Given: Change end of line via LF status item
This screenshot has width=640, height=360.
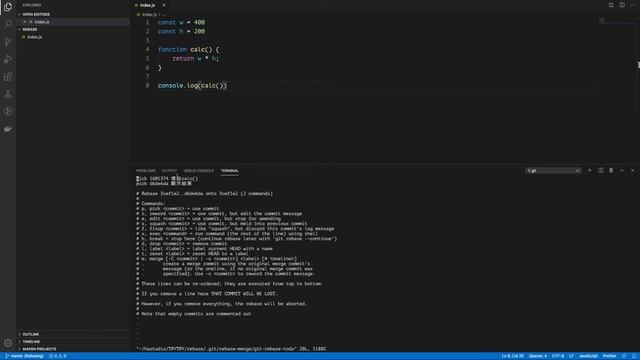Looking at the screenshot, I should pyautogui.click(x=571, y=356).
